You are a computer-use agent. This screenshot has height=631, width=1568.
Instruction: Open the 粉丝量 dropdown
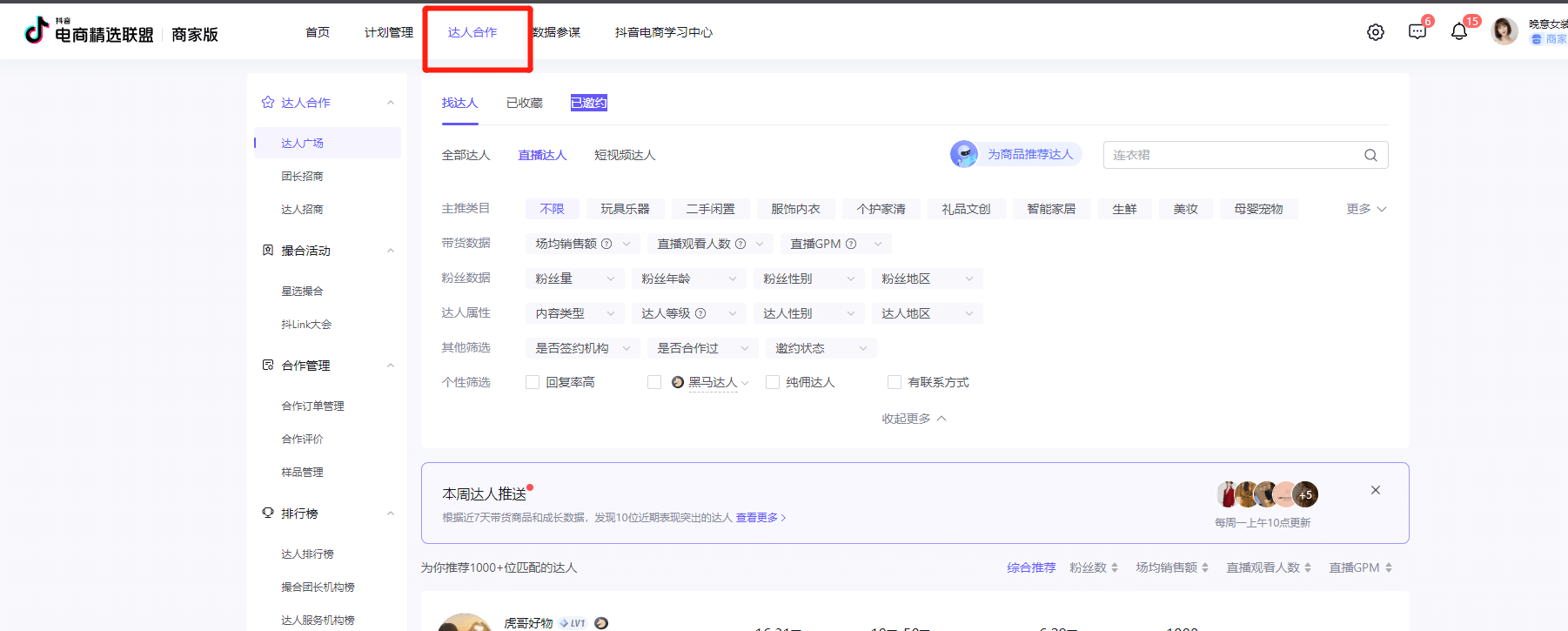coord(575,279)
